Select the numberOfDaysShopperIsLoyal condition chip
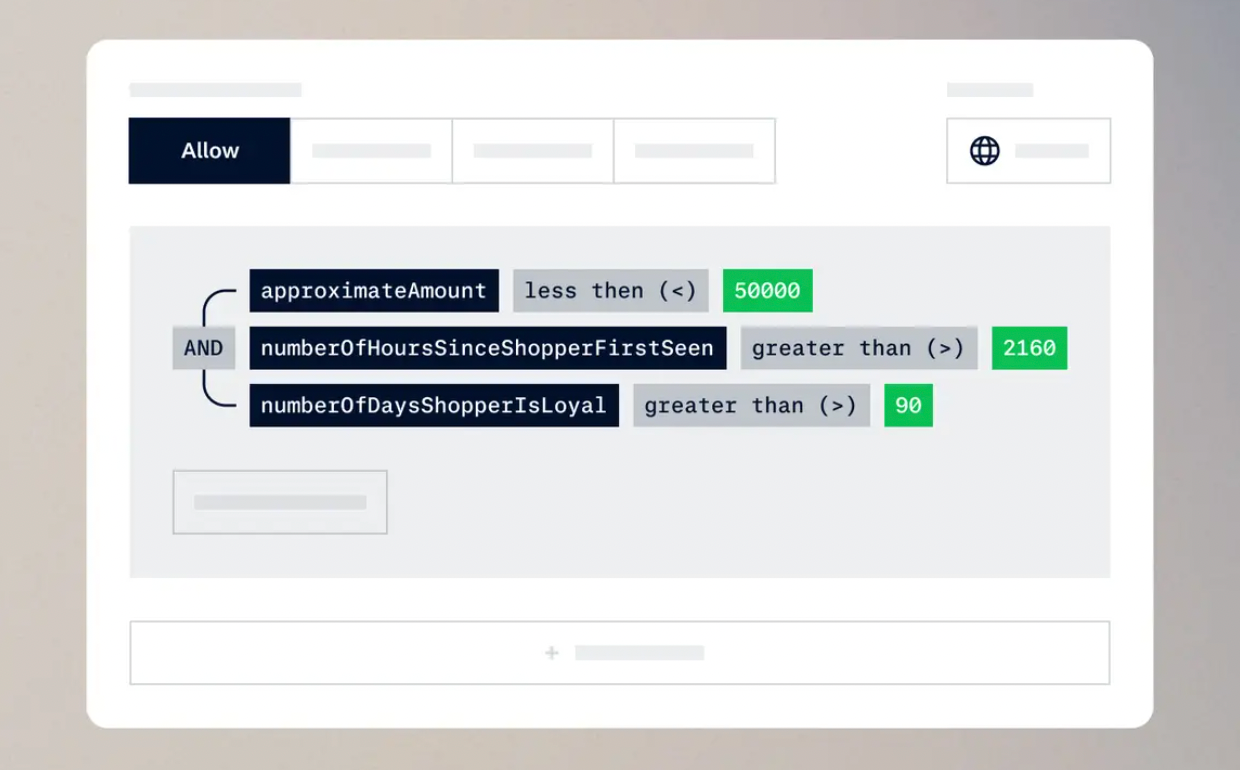The width and height of the screenshot is (1240, 770). pos(433,405)
